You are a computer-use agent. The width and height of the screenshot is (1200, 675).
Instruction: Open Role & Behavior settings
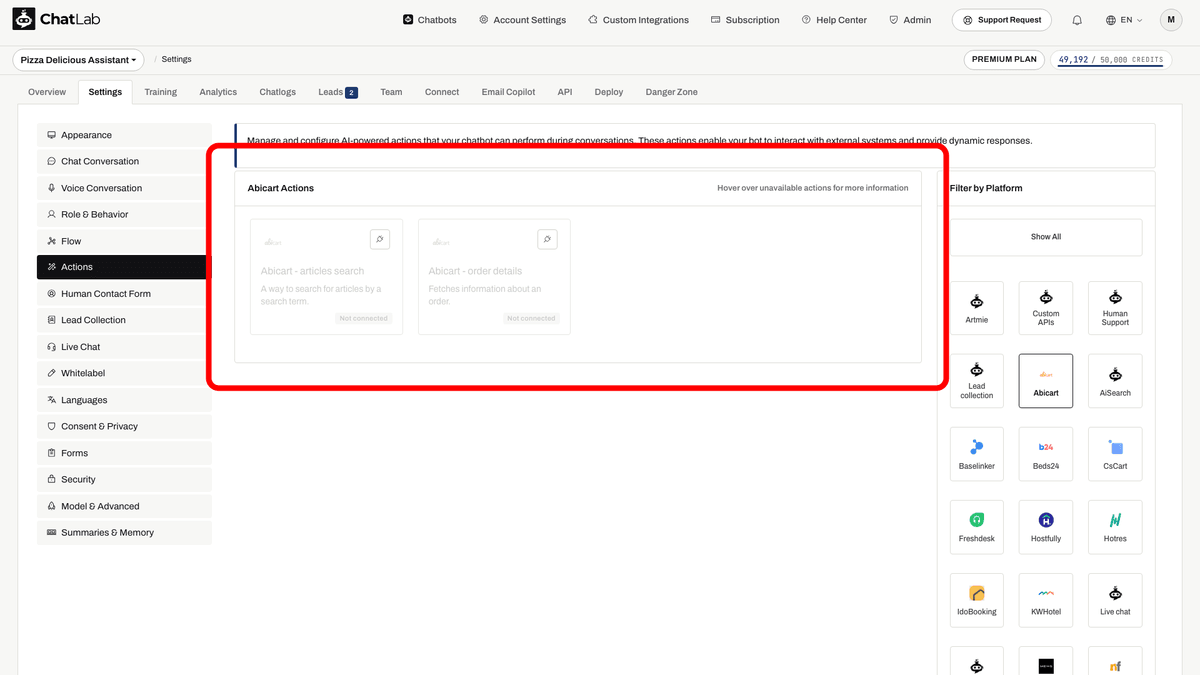tap(124, 214)
